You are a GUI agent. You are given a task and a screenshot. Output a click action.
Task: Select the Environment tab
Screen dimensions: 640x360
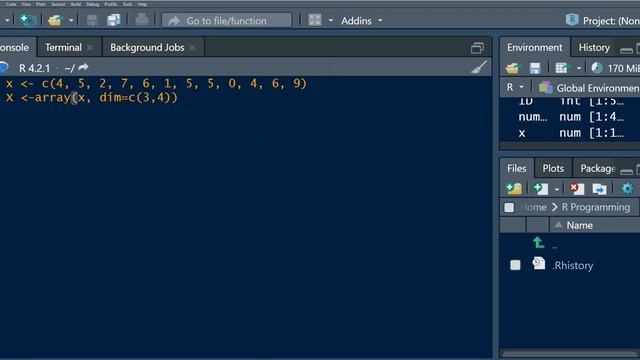point(535,47)
